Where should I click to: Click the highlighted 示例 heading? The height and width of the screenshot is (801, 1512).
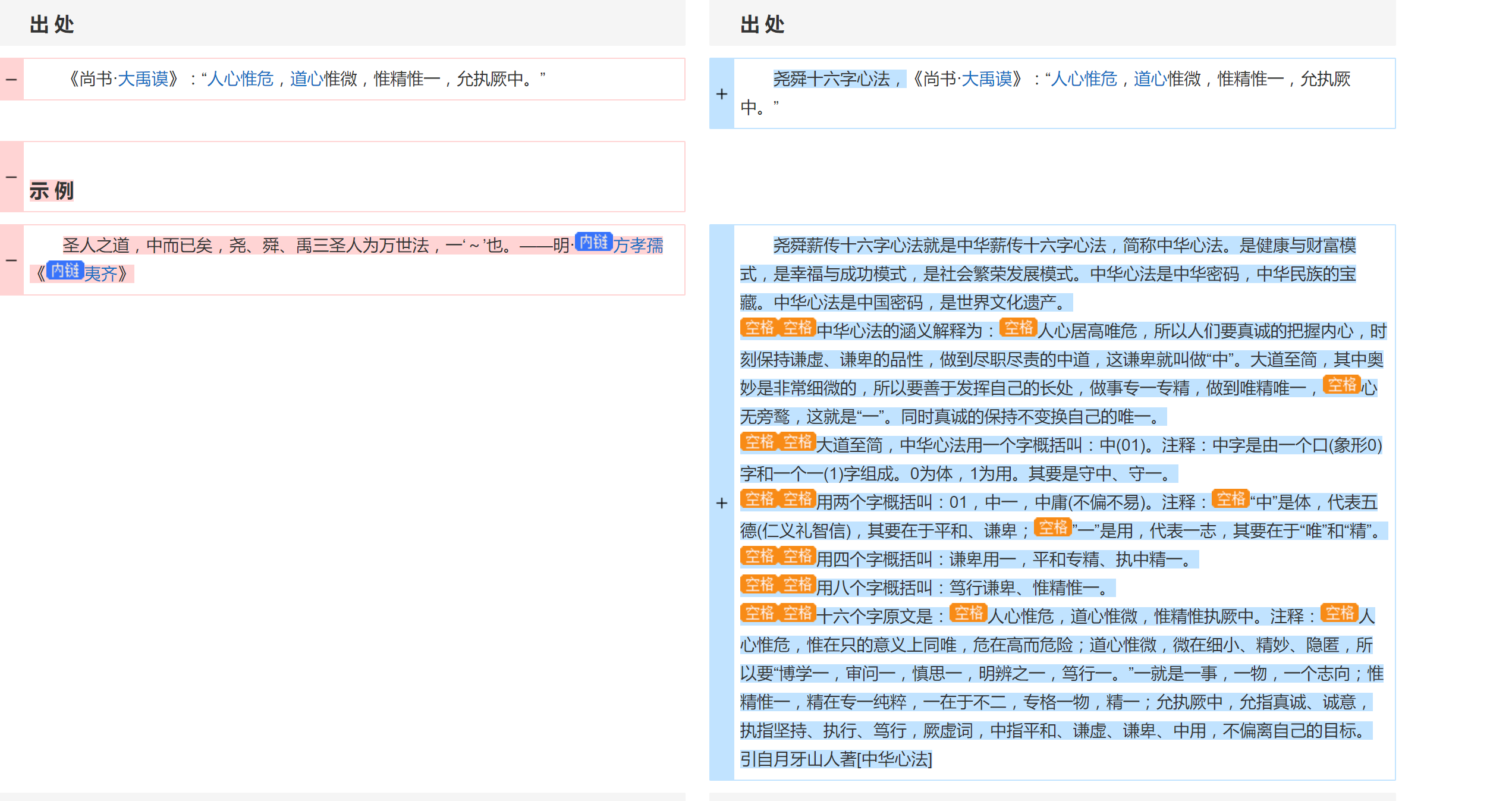(52, 191)
